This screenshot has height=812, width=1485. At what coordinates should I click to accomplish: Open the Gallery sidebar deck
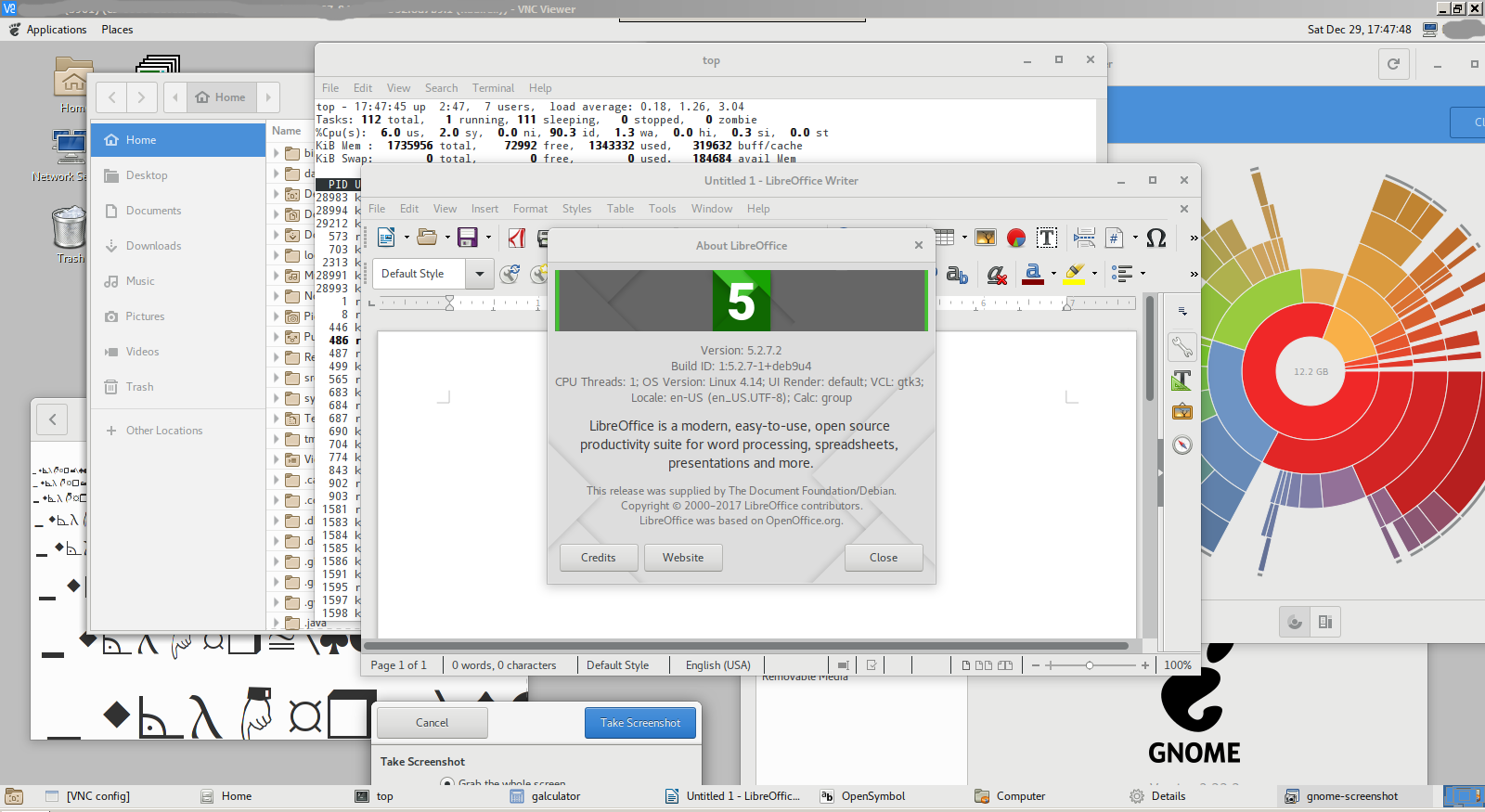coord(1182,411)
